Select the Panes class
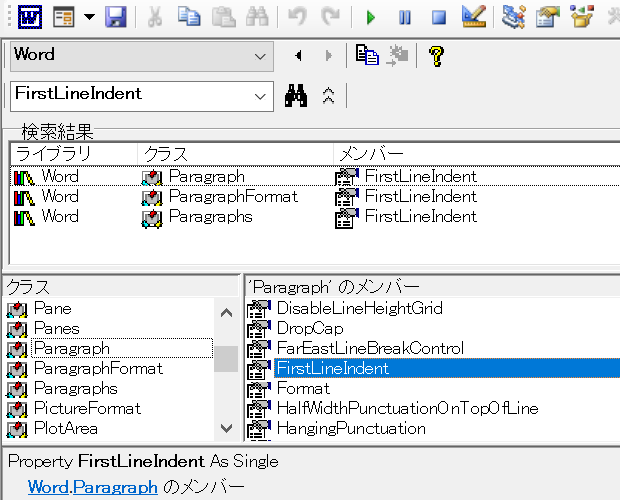620x500 pixels. (57, 328)
